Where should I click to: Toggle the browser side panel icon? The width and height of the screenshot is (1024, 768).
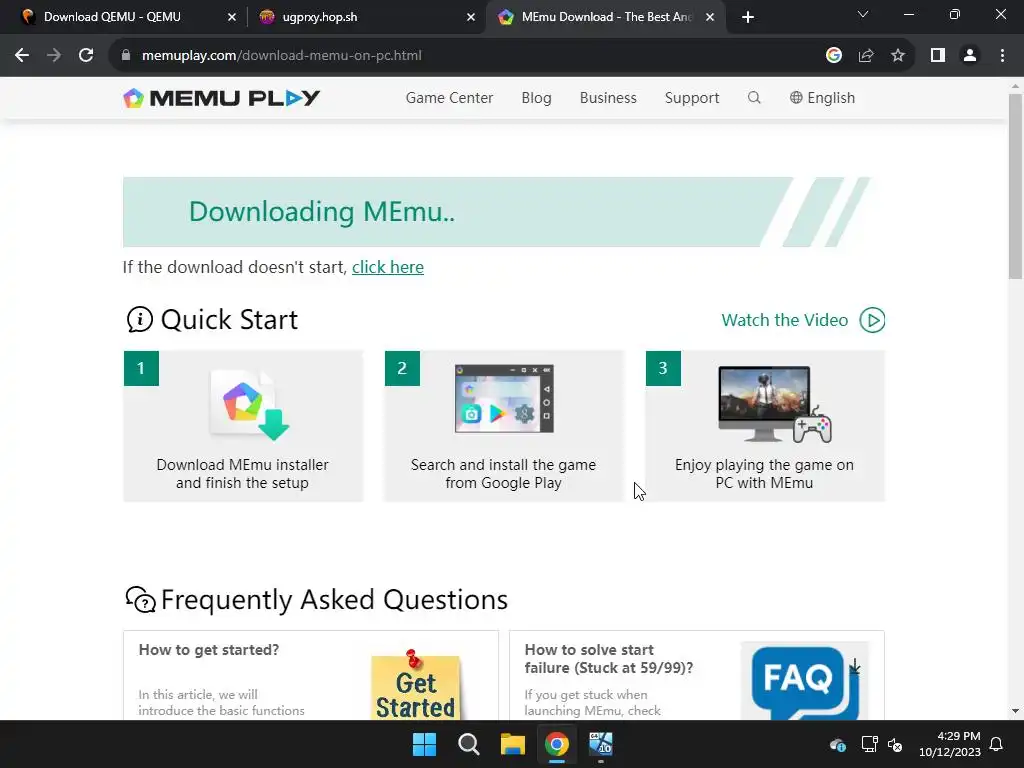[x=938, y=56]
